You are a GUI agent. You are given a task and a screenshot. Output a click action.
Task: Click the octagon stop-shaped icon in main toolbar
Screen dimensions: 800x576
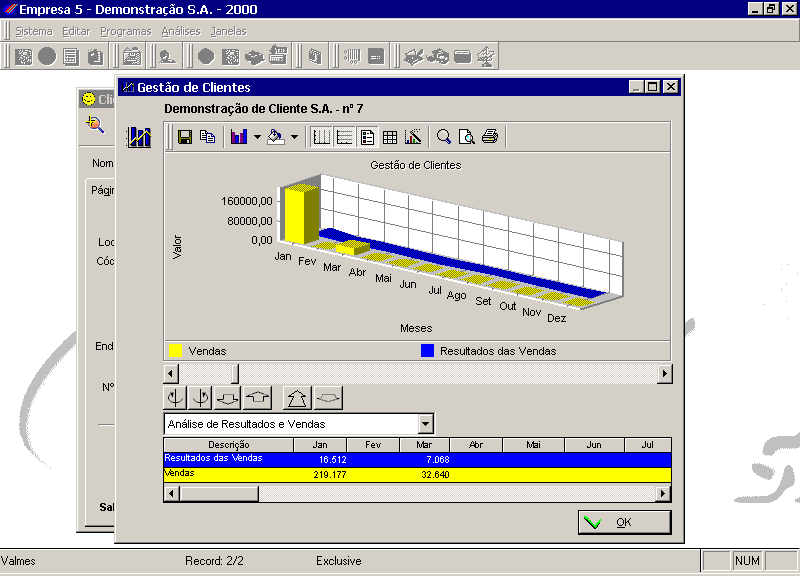coord(206,56)
